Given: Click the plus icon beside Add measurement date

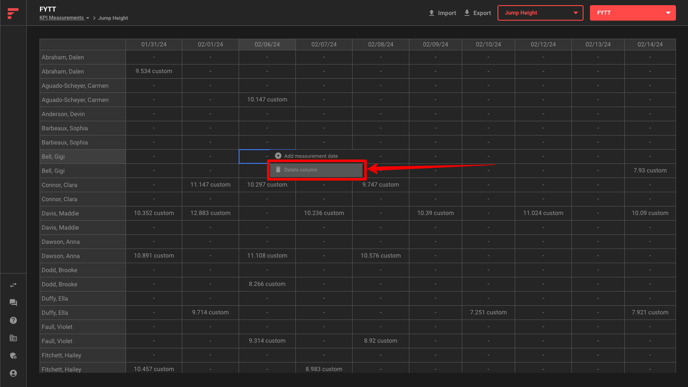Looking at the screenshot, I should (278, 156).
